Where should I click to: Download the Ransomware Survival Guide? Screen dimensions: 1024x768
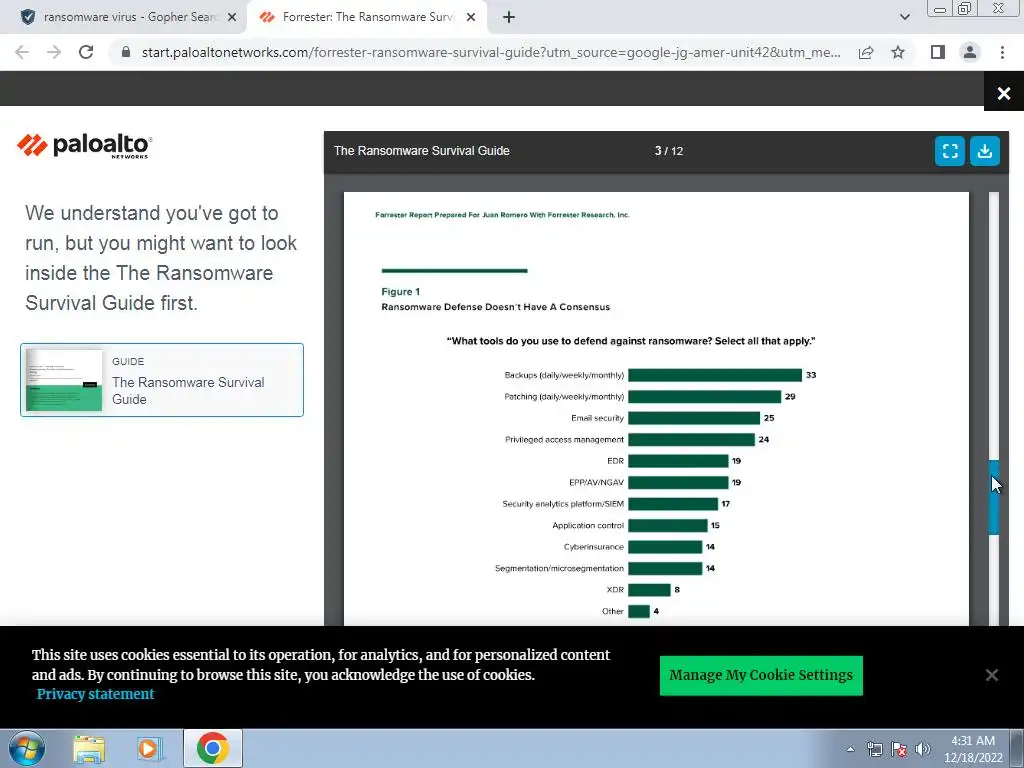coord(984,151)
